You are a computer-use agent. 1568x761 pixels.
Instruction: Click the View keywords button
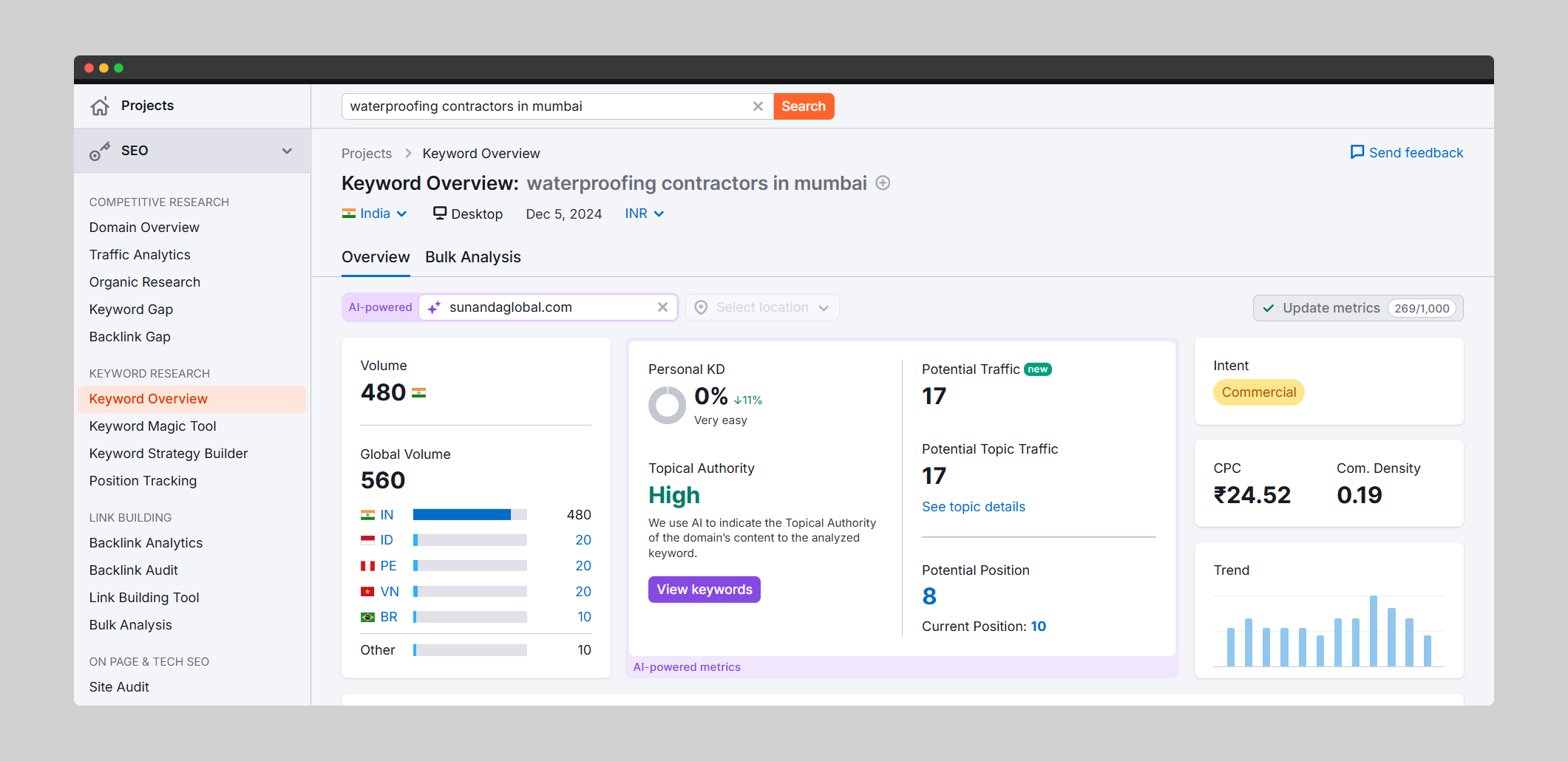(704, 590)
